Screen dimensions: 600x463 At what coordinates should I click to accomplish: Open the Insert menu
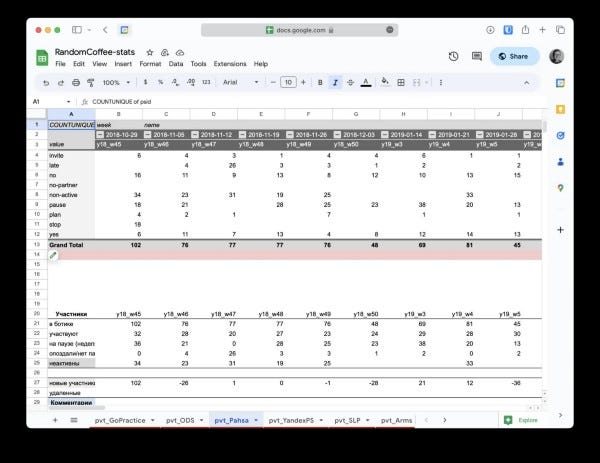tap(123, 64)
